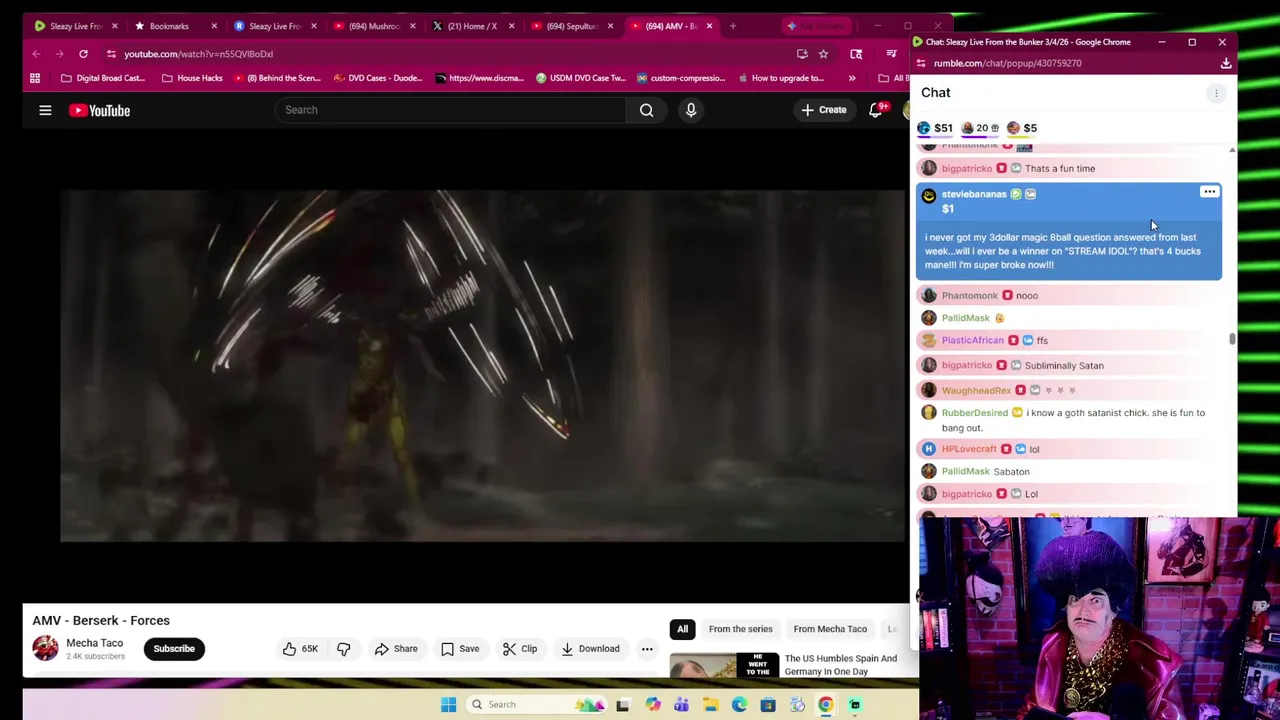The width and height of the screenshot is (1280, 720).
Task: Go to the YouTube home logo
Action: pos(99,110)
